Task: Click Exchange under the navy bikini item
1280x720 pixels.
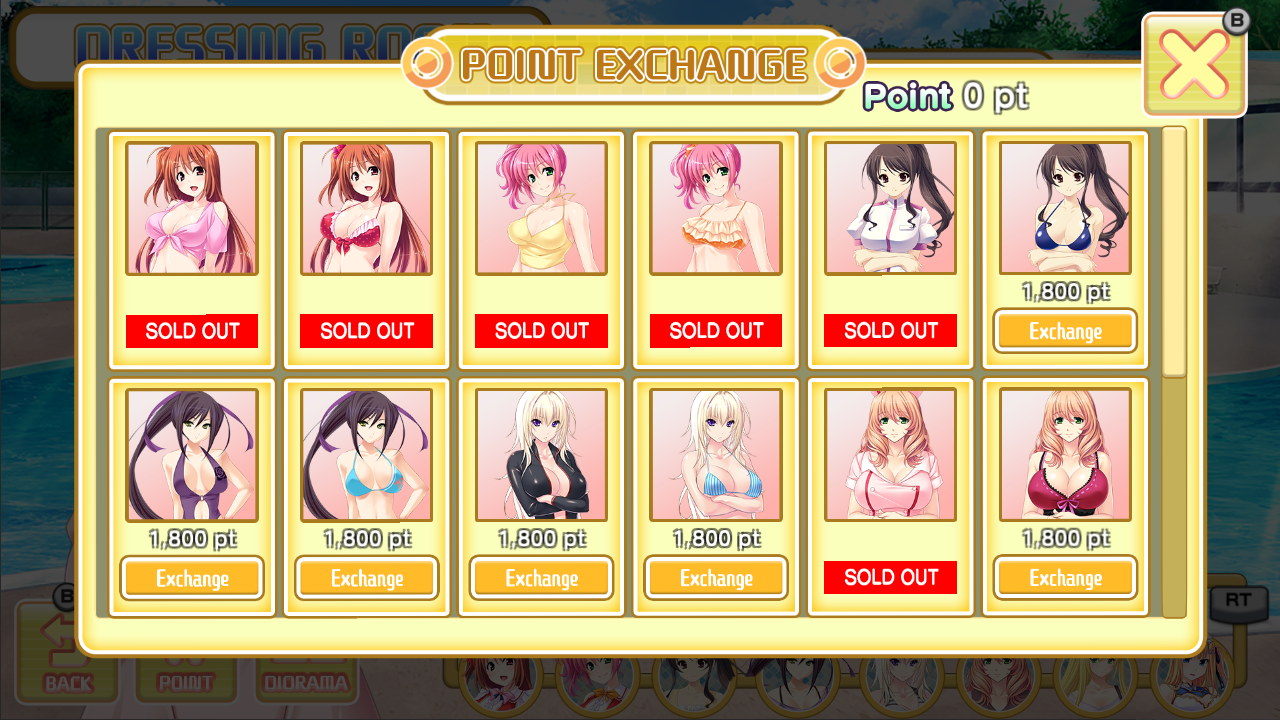Action: tap(1065, 331)
